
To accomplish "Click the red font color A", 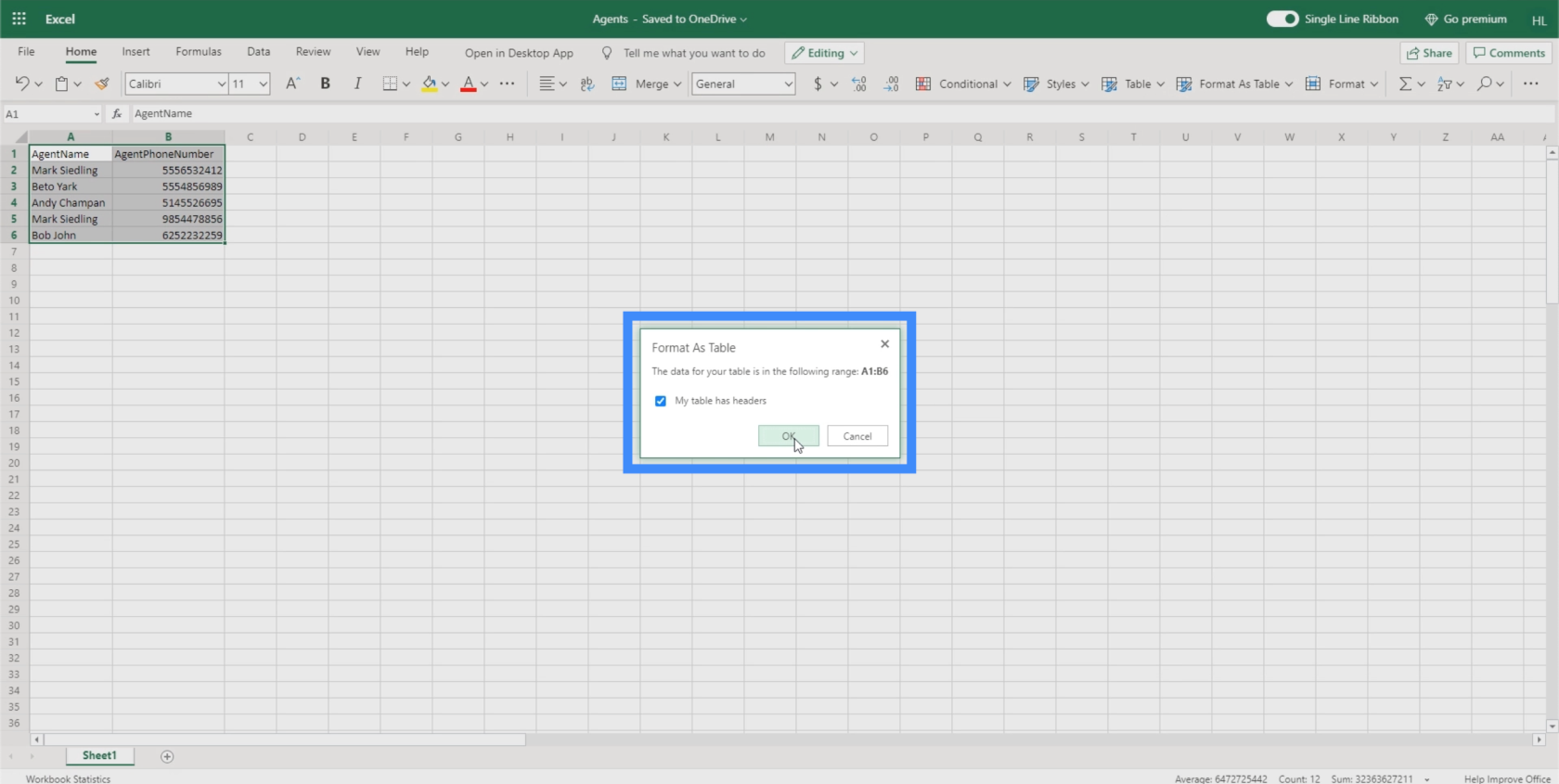I will [469, 84].
